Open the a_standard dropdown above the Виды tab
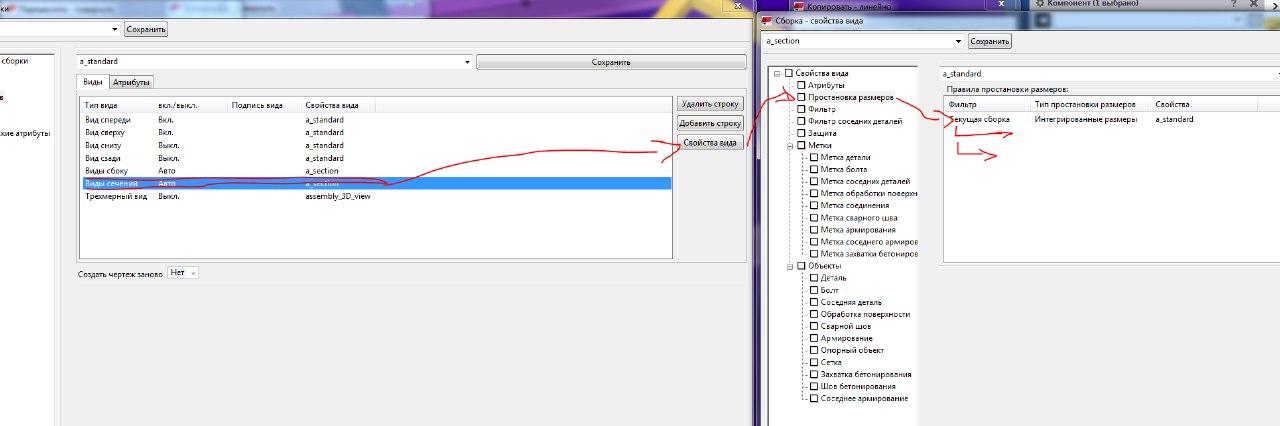The image size is (1280, 426). coord(467,62)
